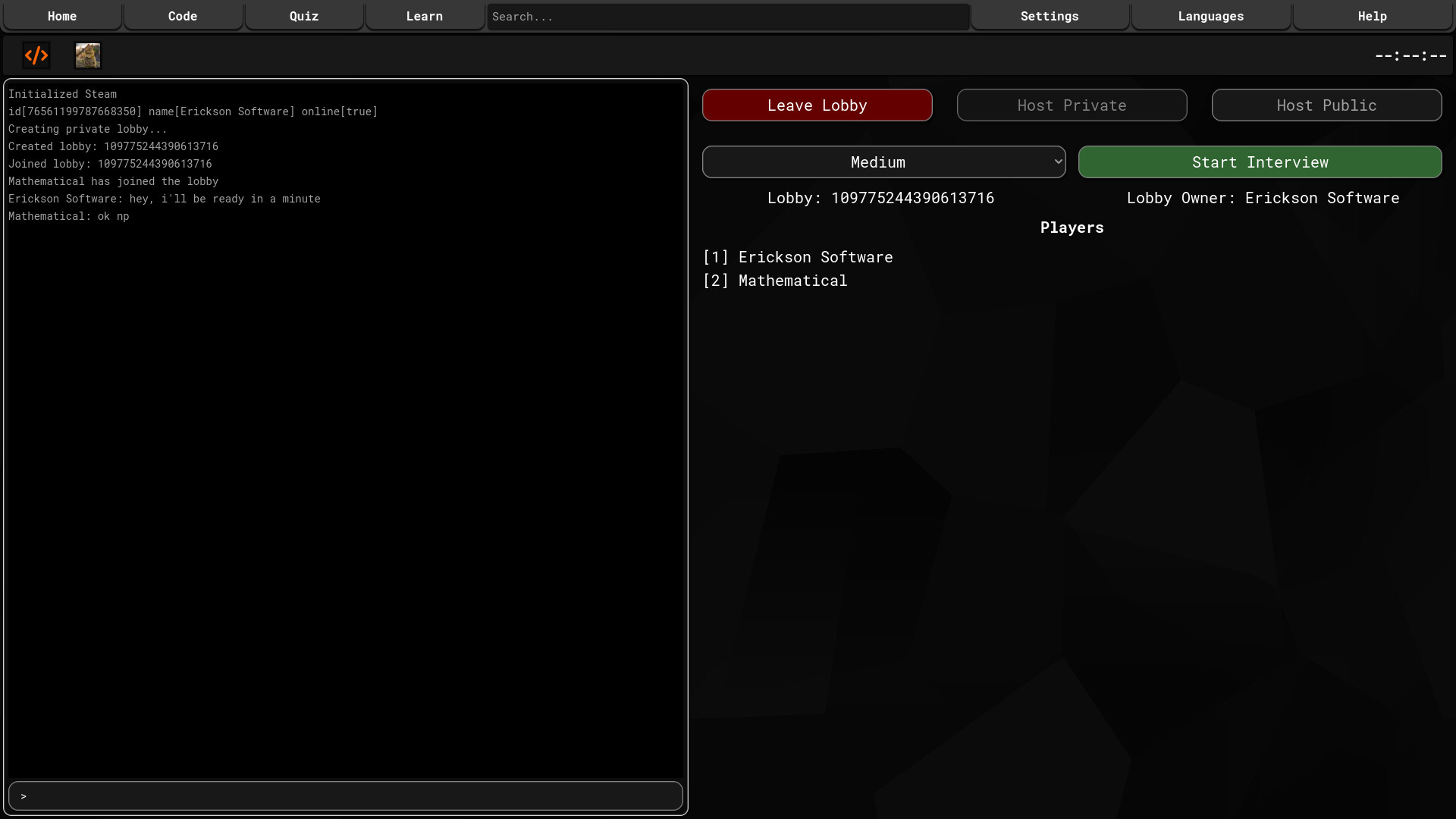Click the Host Private button
This screenshot has height=819, width=1456.
[x=1072, y=105]
